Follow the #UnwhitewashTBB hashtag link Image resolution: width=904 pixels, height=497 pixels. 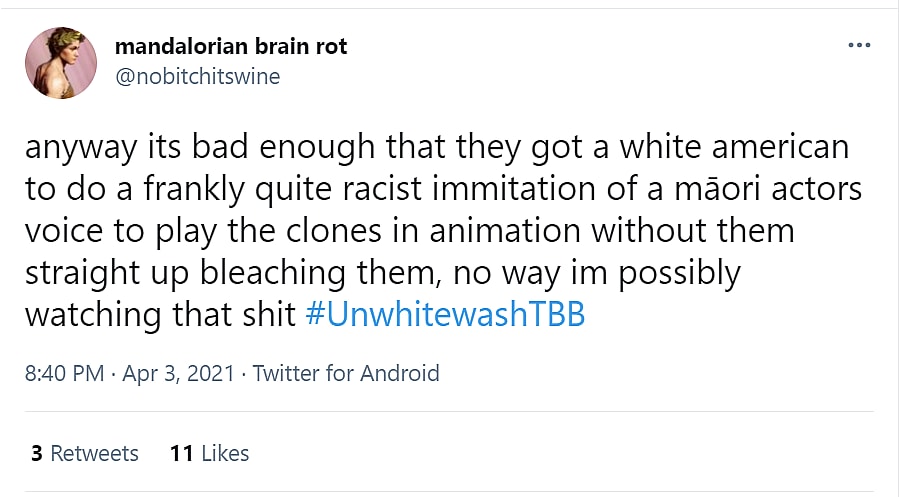tap(443, 315)
